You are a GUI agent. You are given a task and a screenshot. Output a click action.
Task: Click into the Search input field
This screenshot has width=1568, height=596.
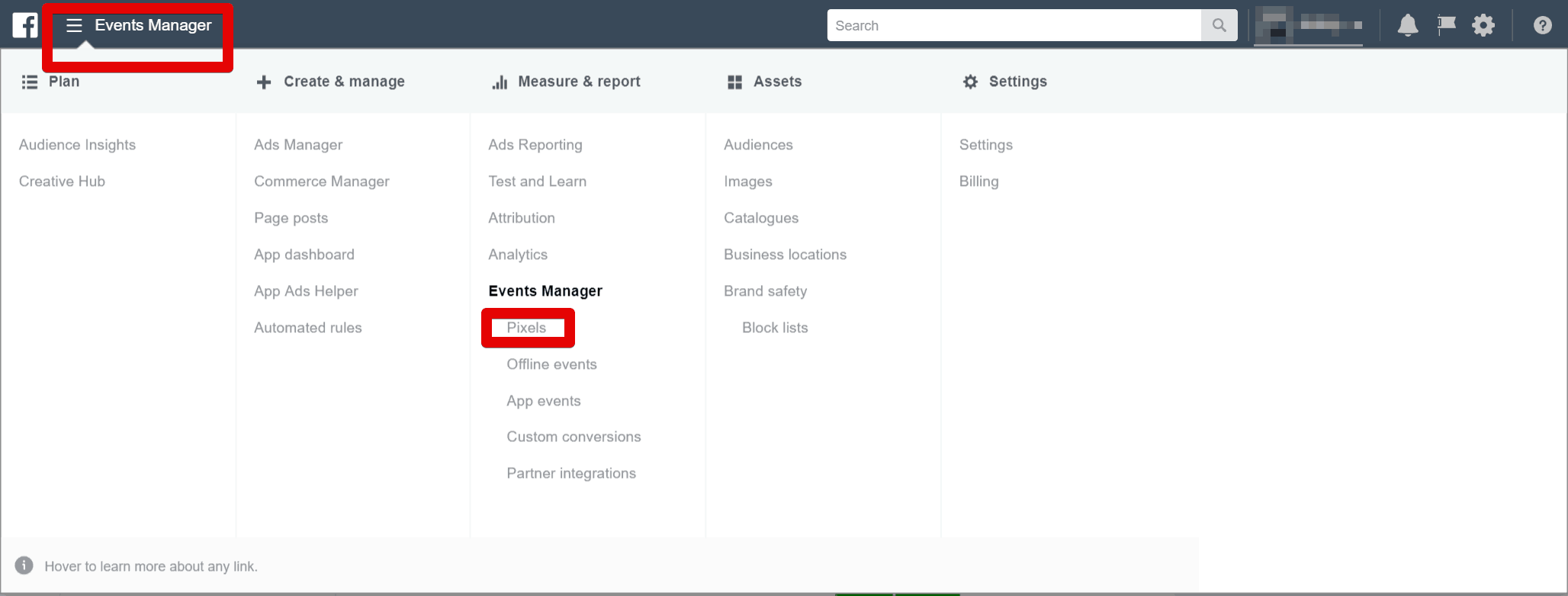pos(1014,26)
